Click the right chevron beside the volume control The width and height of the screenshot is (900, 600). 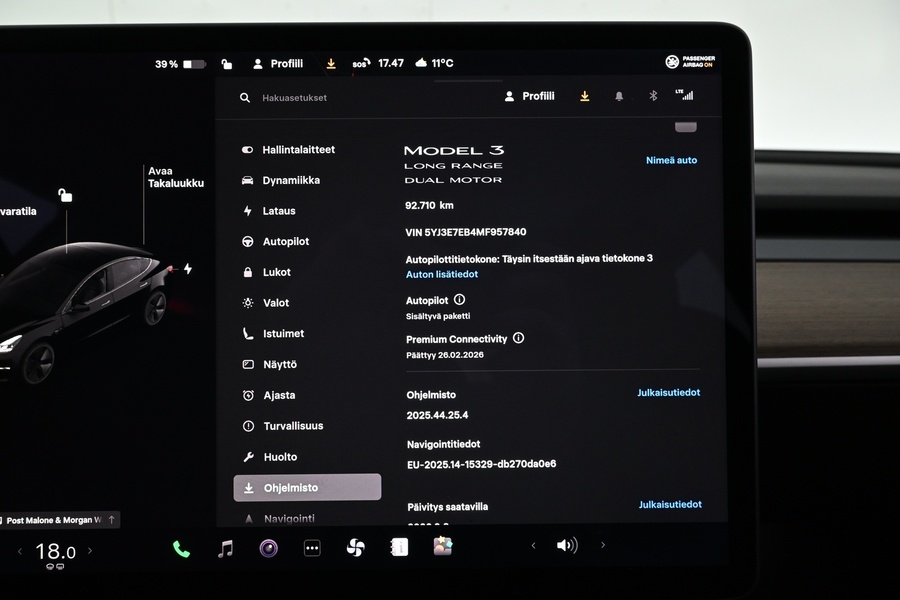603,546
